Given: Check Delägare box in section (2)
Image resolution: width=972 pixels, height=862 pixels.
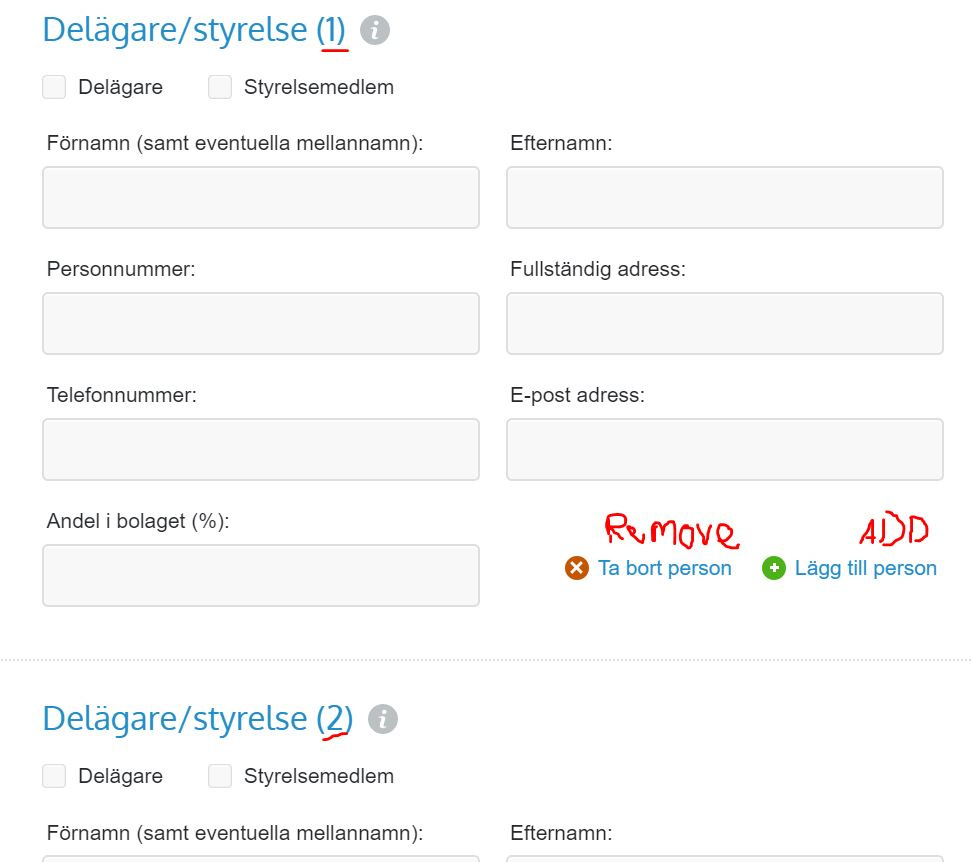Looking at the screenshot, I should (x=54, y=776).
